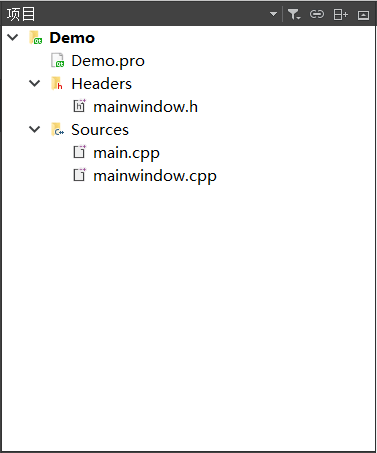Click the split panel add icon

340,14
